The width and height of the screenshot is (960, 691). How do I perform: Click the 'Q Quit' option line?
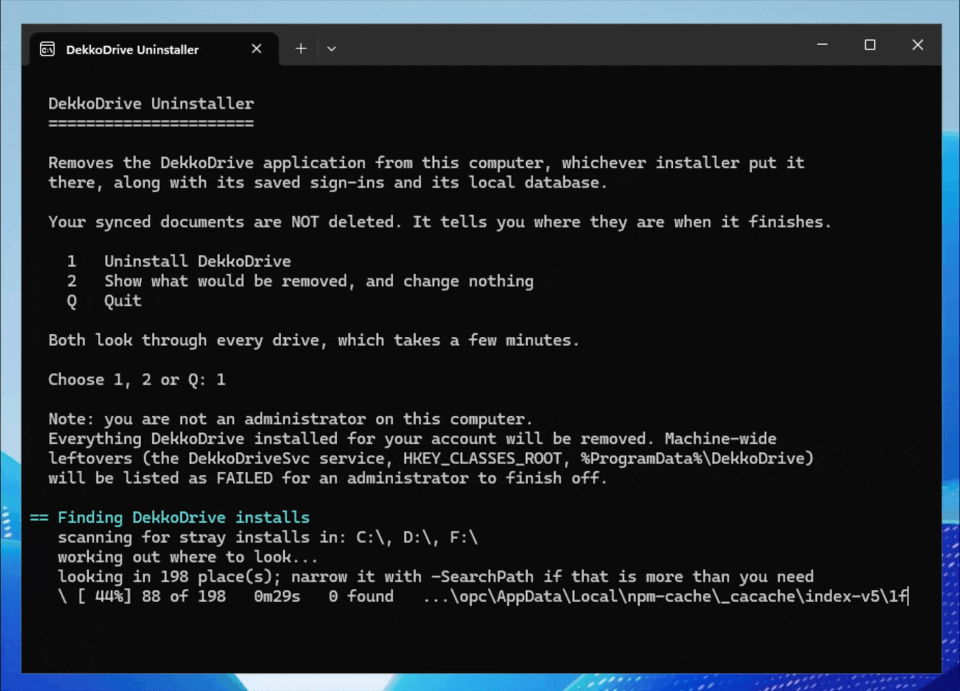105,301
